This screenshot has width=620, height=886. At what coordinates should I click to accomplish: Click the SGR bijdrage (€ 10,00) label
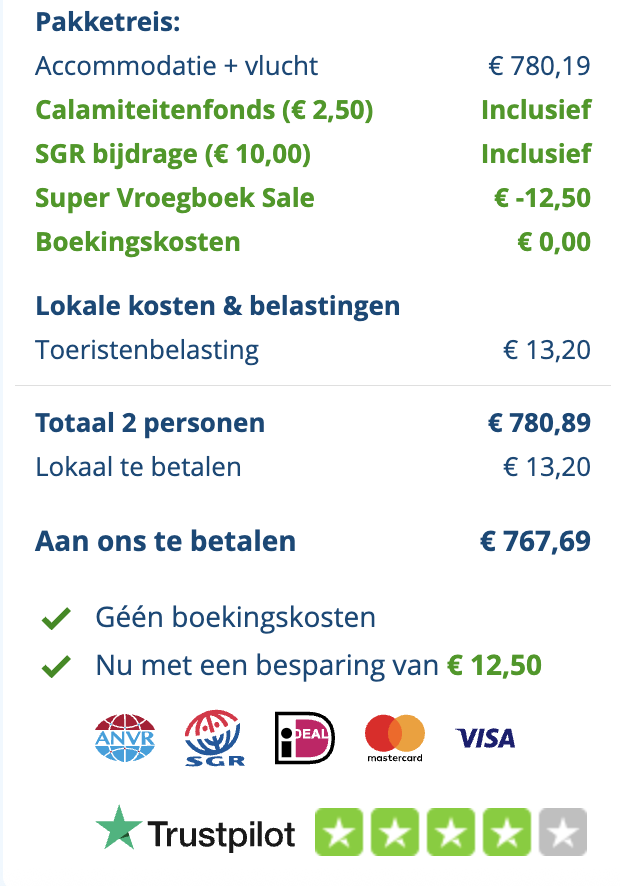(x=173, y=154)
